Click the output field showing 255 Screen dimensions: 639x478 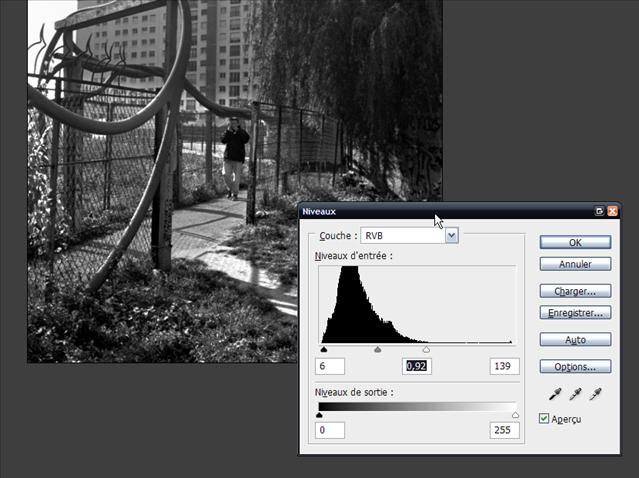pyautogui.click(x=505, y=430)
